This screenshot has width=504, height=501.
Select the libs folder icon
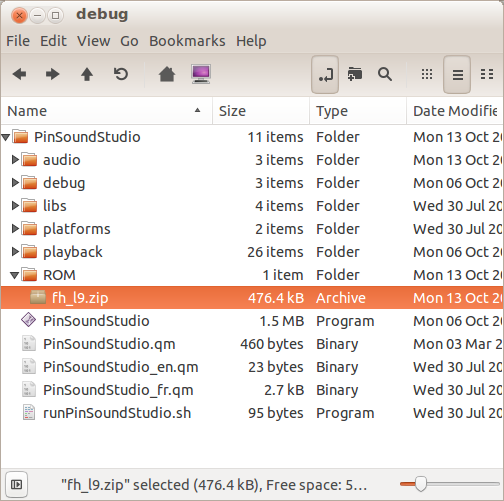29,206
